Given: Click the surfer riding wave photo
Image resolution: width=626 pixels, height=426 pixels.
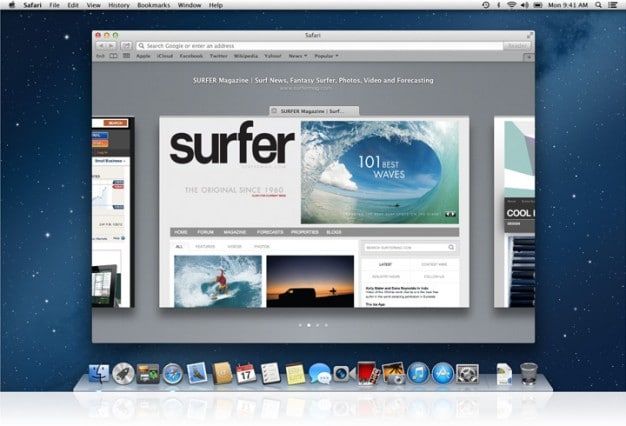Looking at the screenshot, I should click(218, 281).
